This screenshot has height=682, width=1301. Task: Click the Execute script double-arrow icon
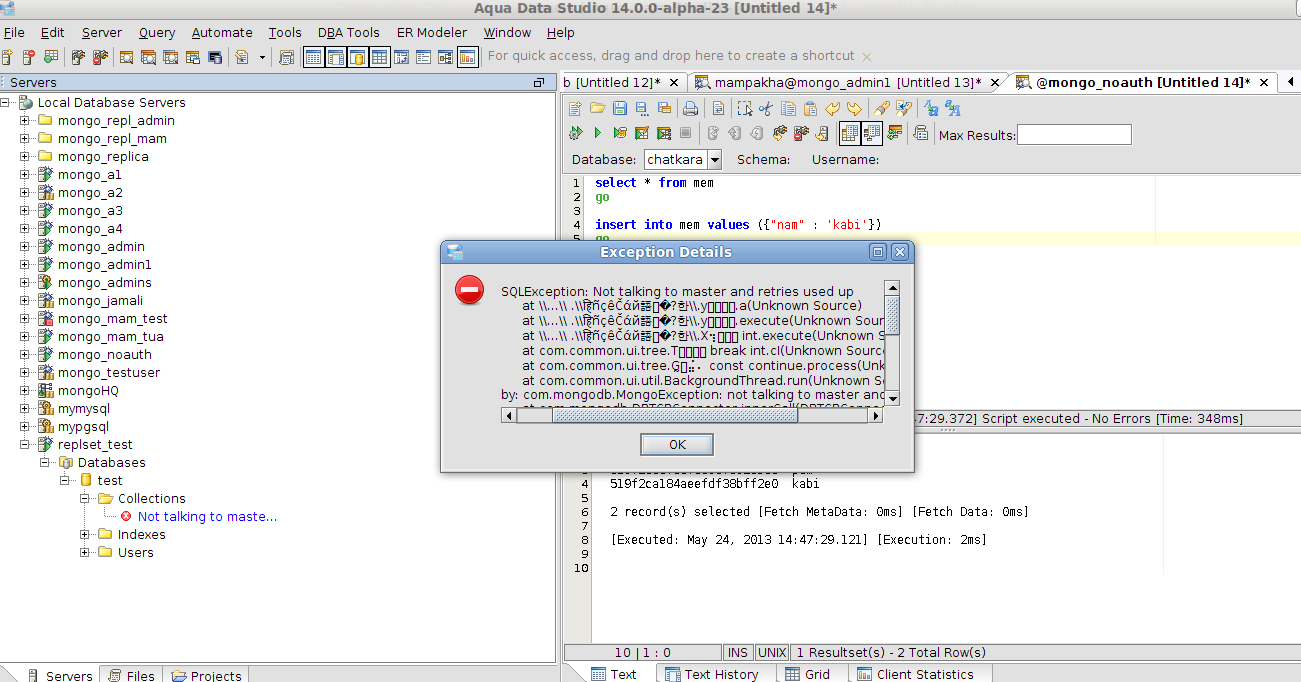(575, 133)
